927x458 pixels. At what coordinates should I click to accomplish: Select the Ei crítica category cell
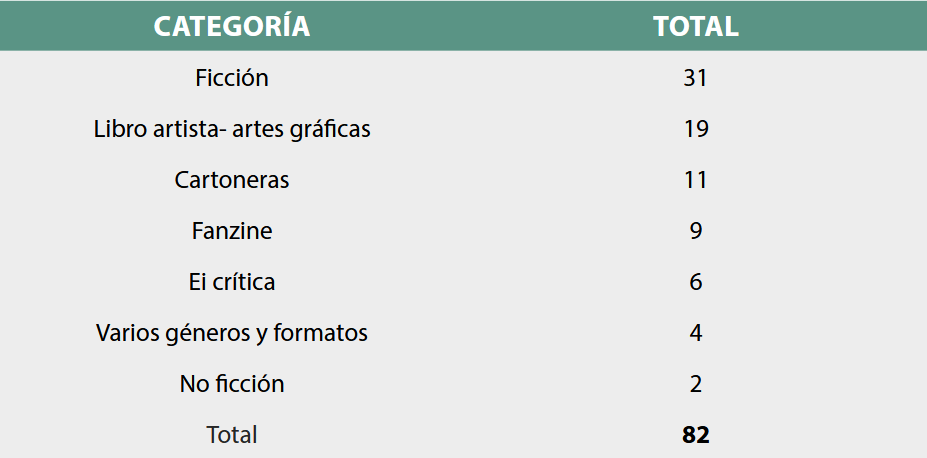(232, 282)
